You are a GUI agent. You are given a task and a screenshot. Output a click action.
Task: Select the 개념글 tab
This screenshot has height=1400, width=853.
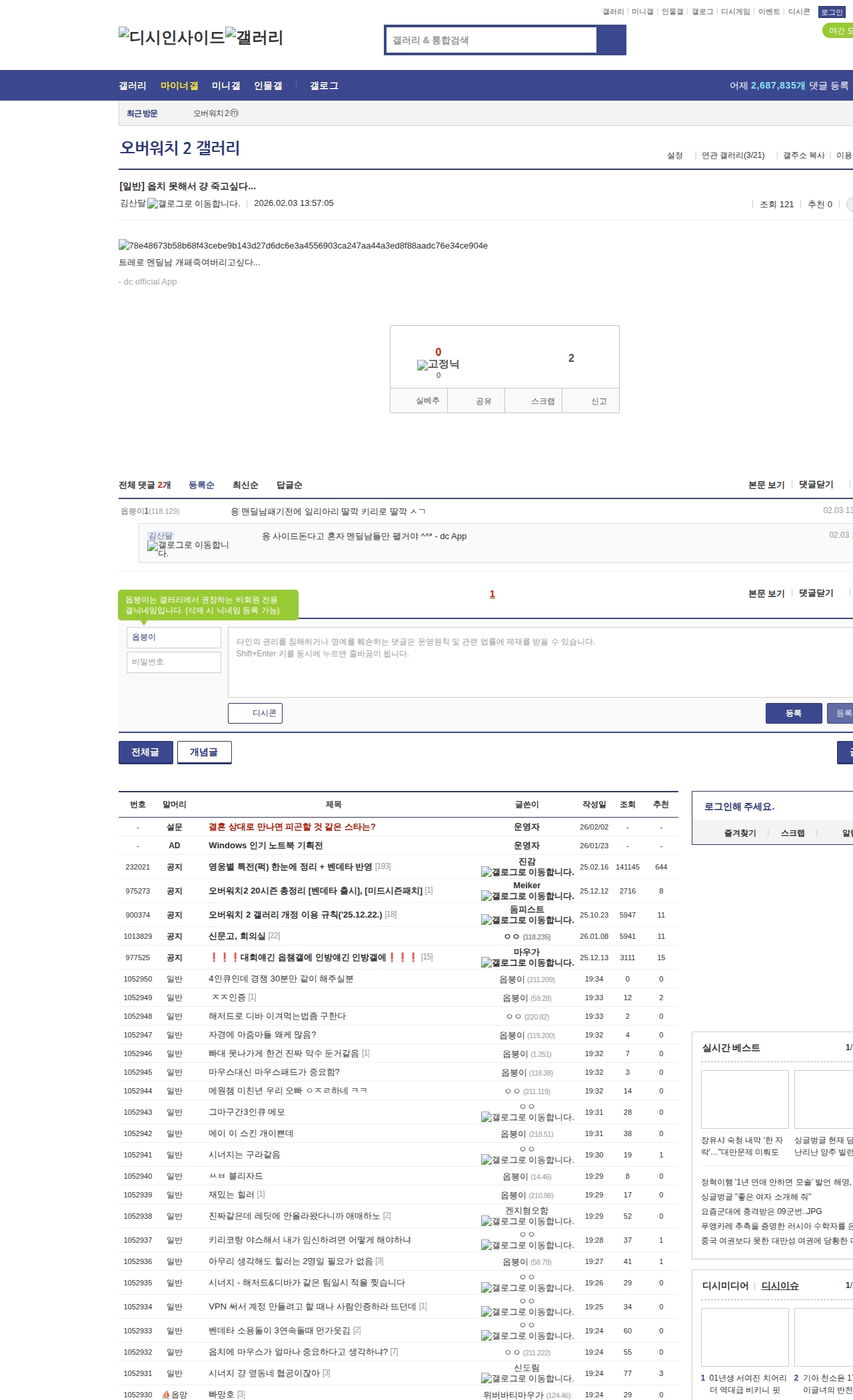[x=204, y=752]
